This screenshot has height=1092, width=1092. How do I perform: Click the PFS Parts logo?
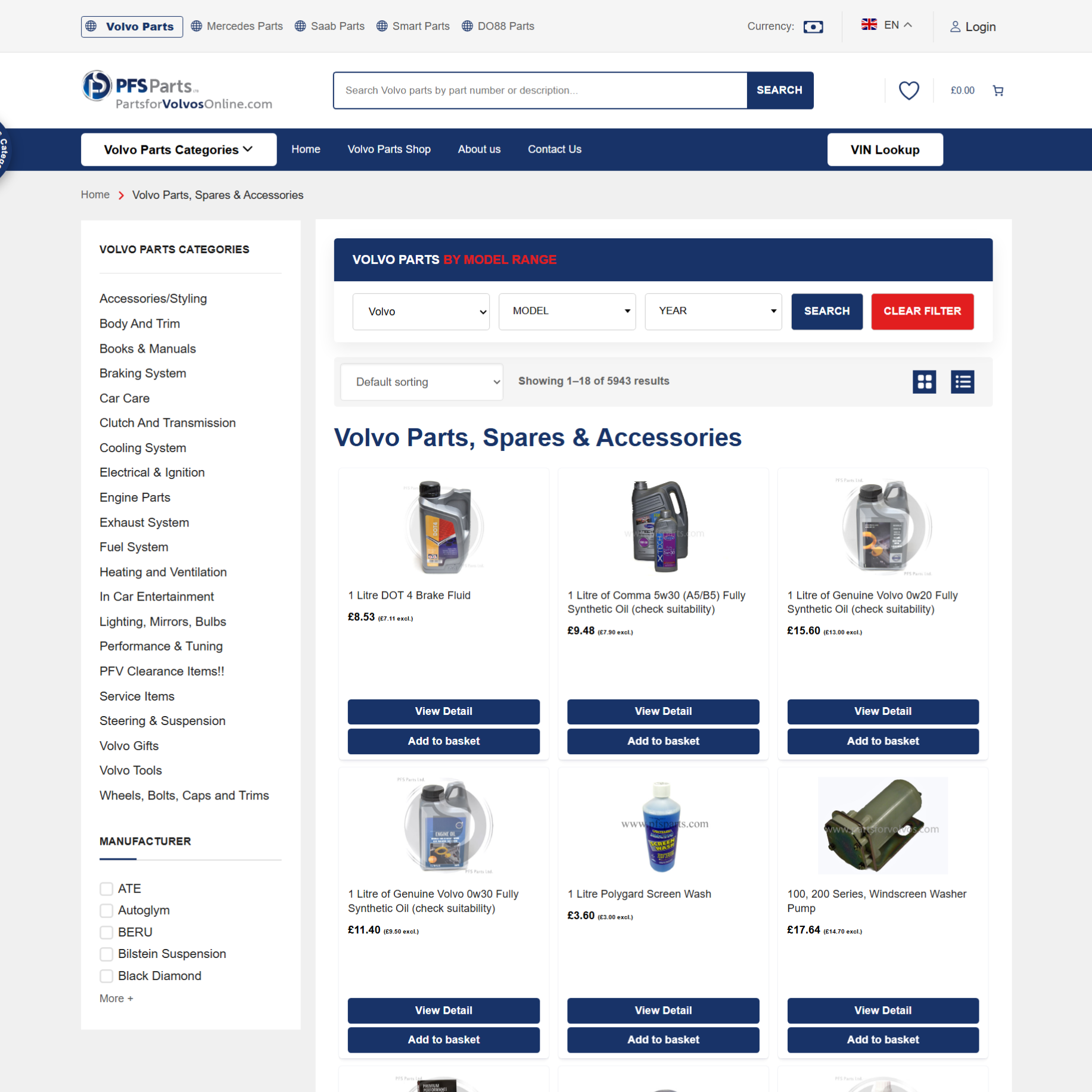coord(177,91)
